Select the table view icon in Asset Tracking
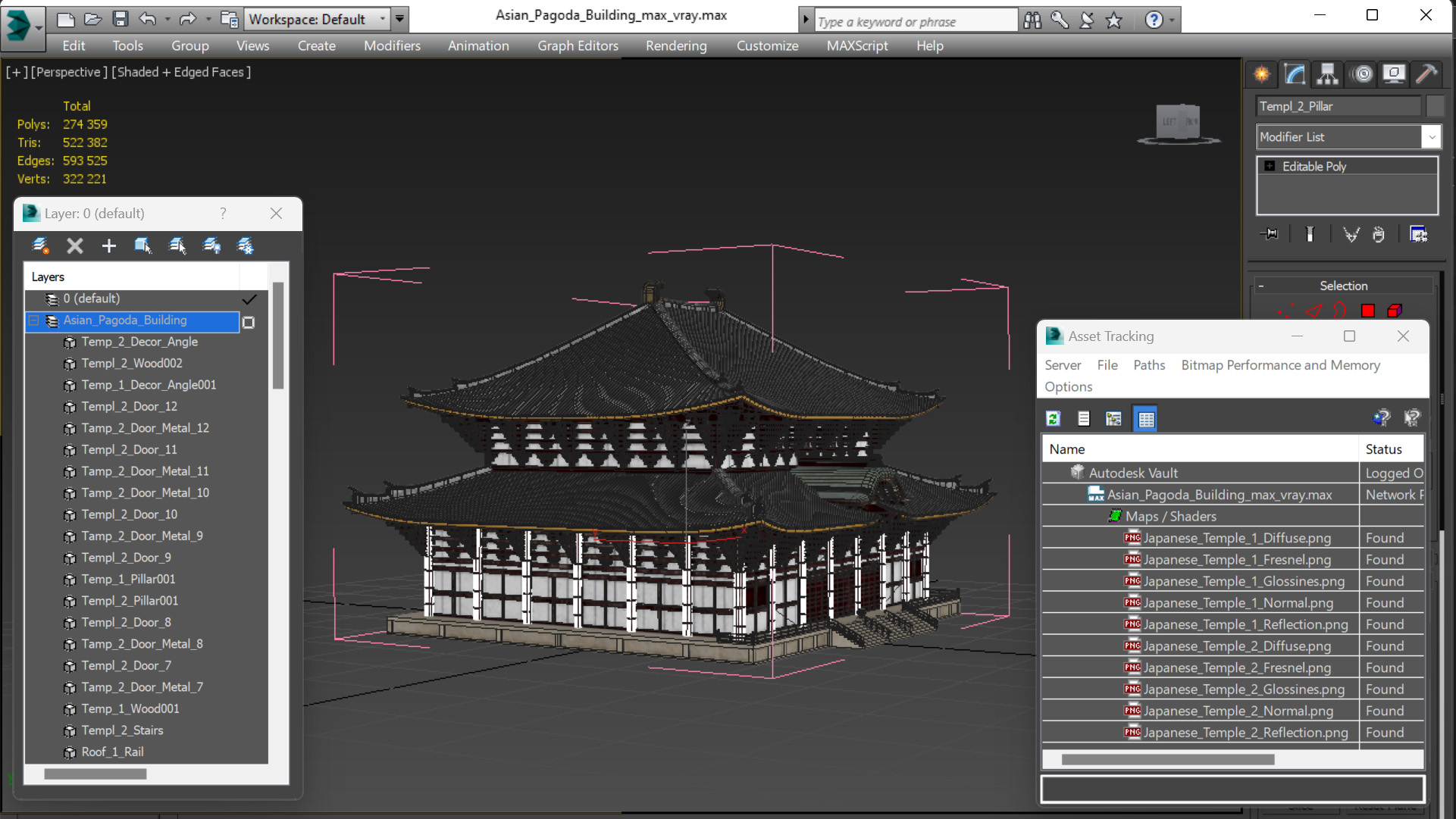 click(x=1145, y=418)
